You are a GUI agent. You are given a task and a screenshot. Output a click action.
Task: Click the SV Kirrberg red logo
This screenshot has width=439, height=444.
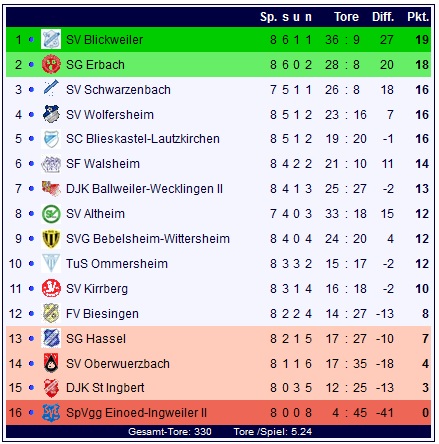(x=51, y=288)
